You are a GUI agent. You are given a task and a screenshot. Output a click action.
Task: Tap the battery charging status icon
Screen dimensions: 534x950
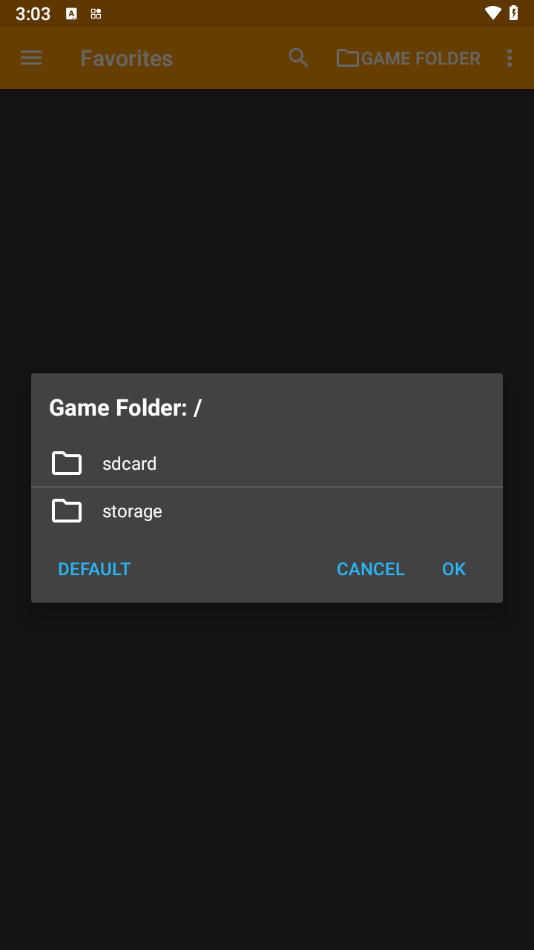coord(514,13)
